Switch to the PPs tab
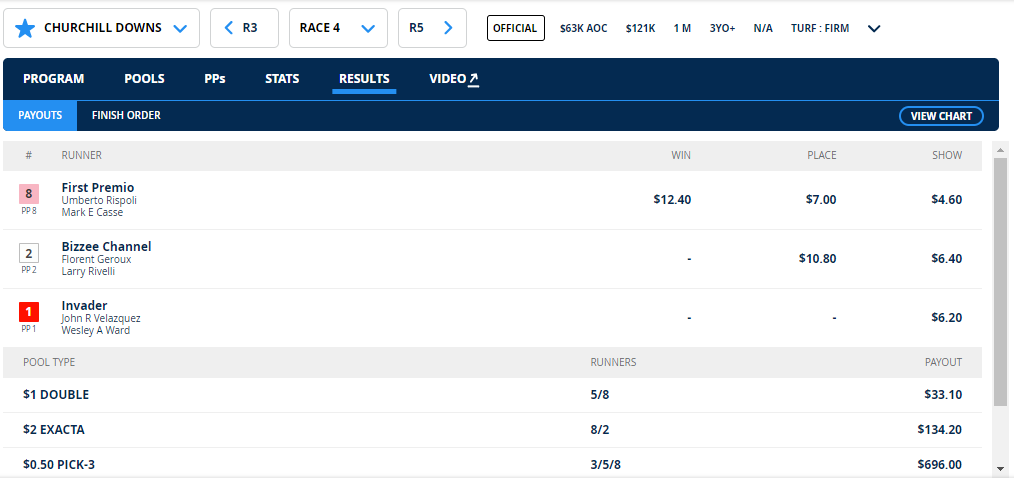 (x=215, y=79)
